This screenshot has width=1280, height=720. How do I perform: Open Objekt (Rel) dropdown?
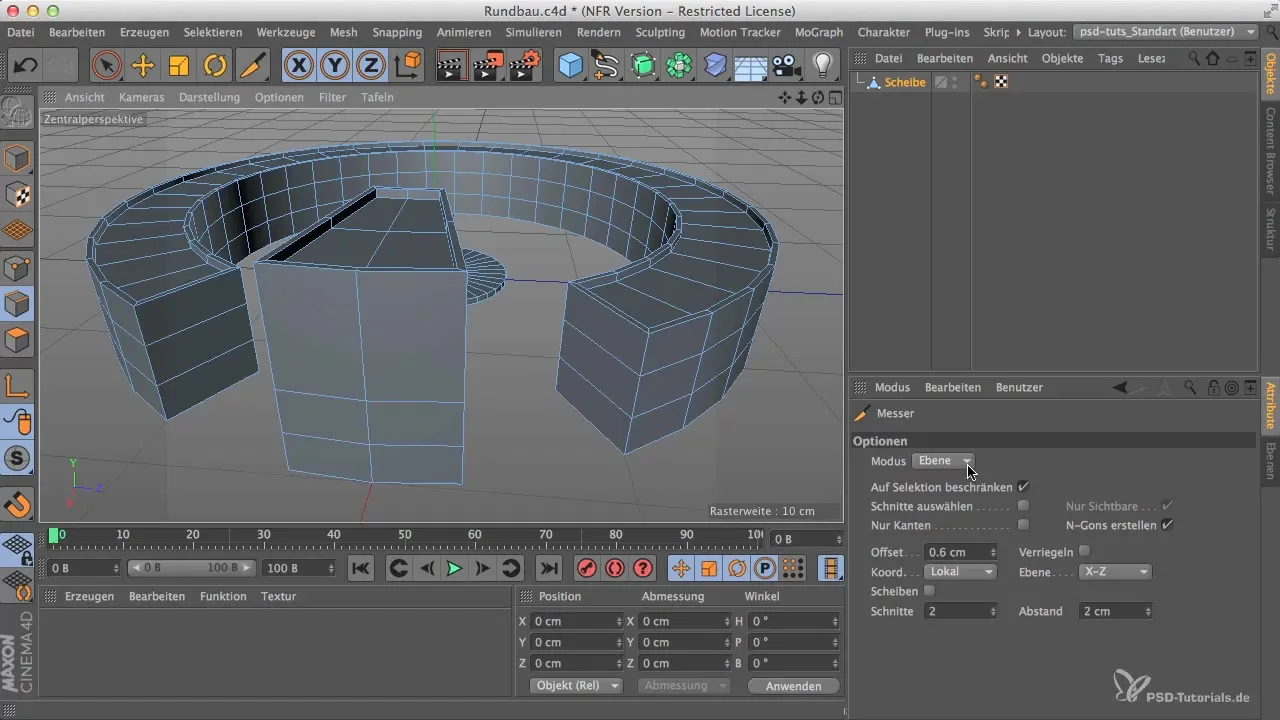tap(576, 686)
